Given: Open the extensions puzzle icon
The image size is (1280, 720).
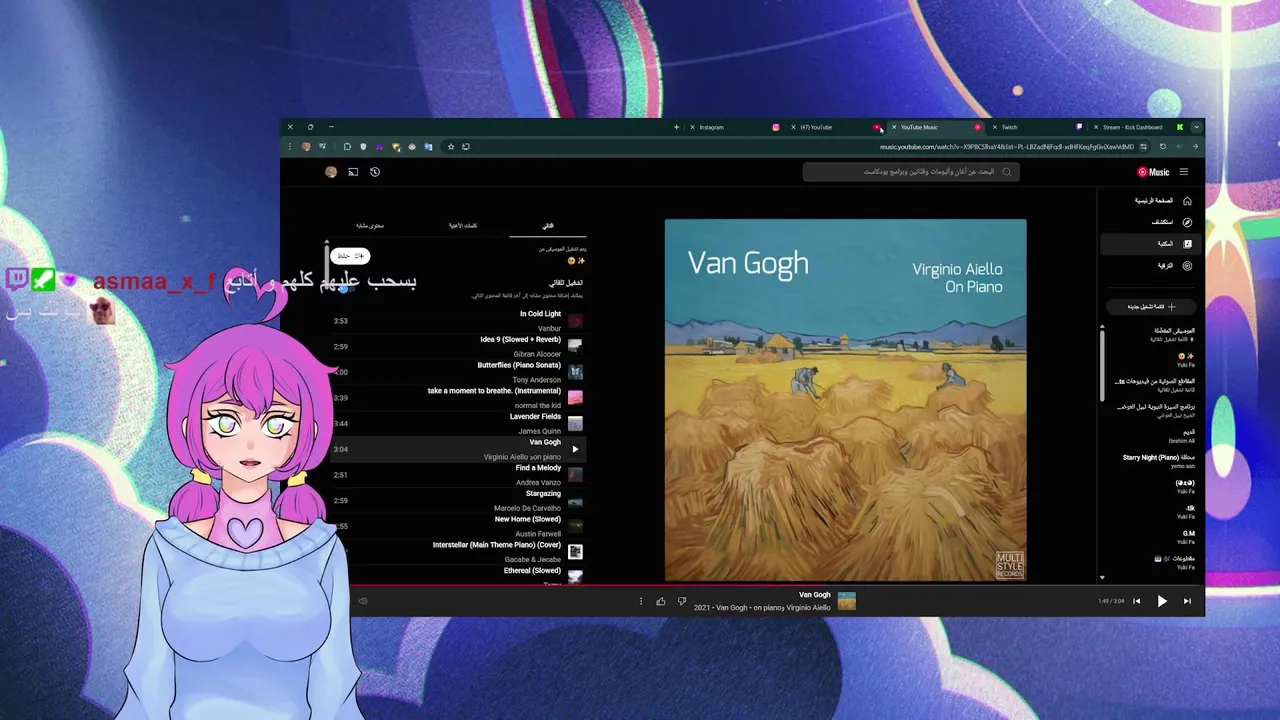Looking at the screenshot, I should (x=347, y=147).
